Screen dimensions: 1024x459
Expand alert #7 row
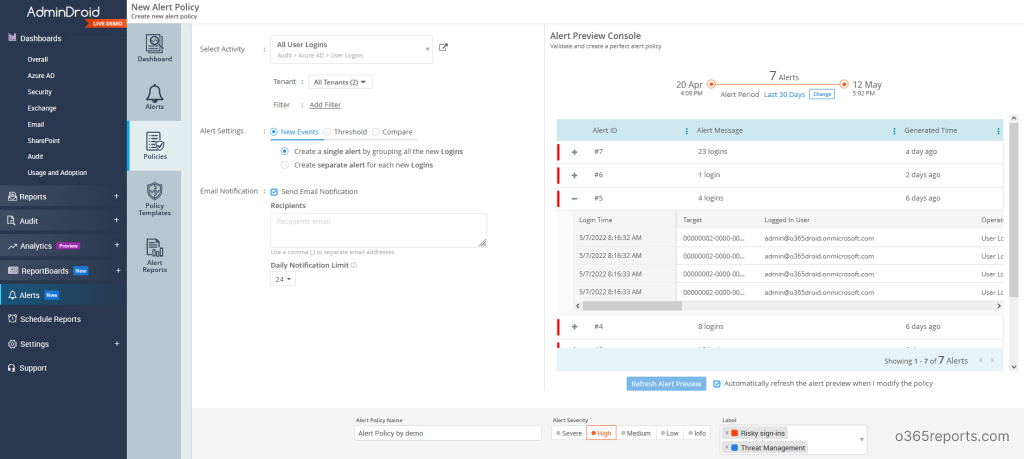(575, 151)
